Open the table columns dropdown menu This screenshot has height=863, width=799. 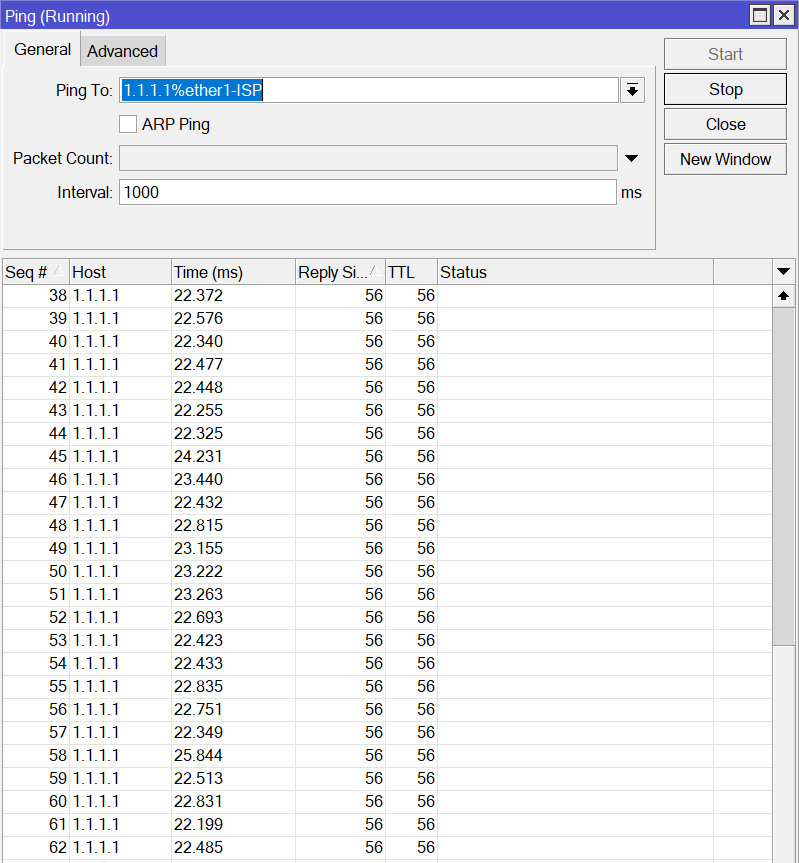(x=783, y=272)
